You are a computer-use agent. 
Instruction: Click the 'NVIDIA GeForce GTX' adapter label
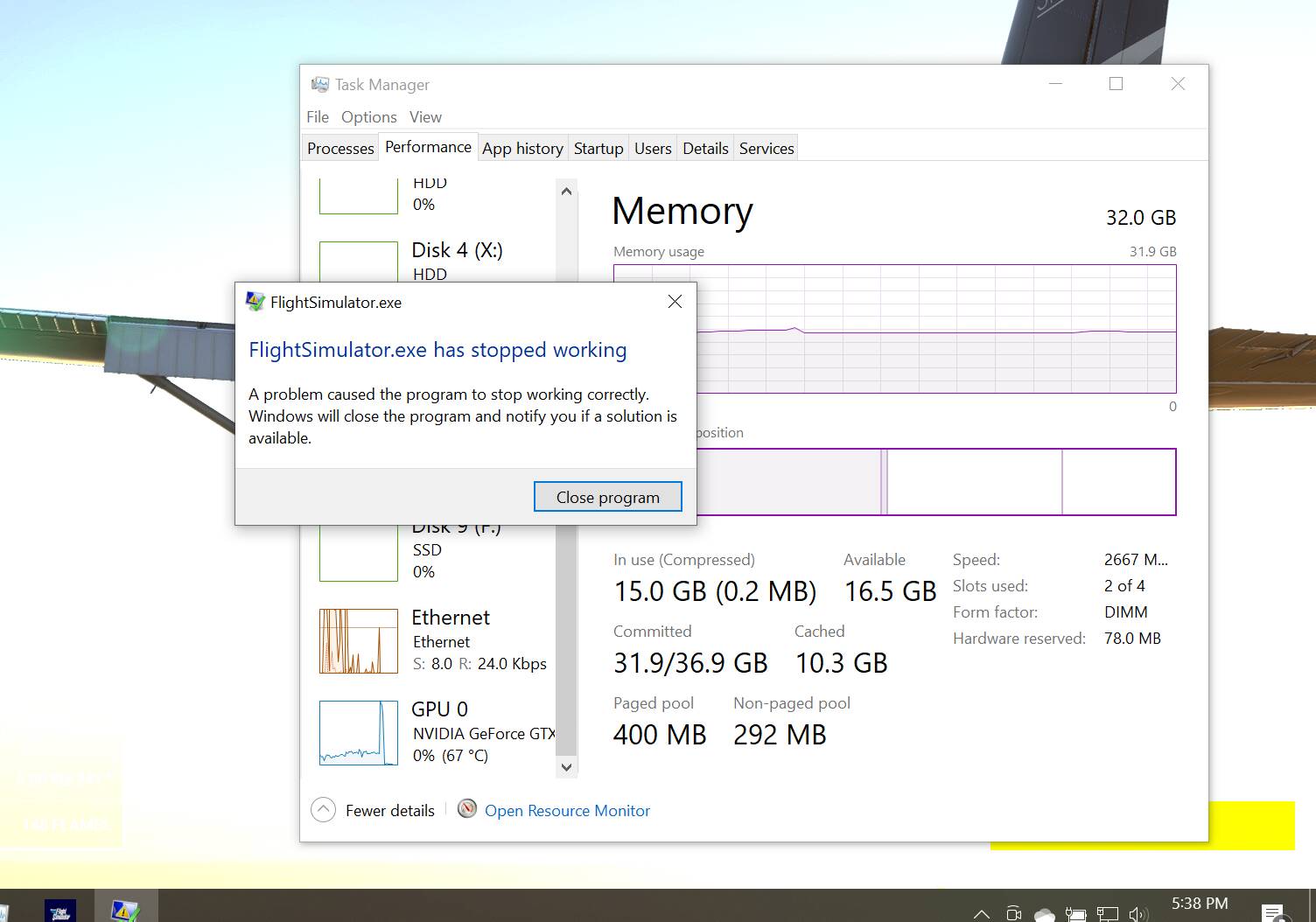[484, 734]
